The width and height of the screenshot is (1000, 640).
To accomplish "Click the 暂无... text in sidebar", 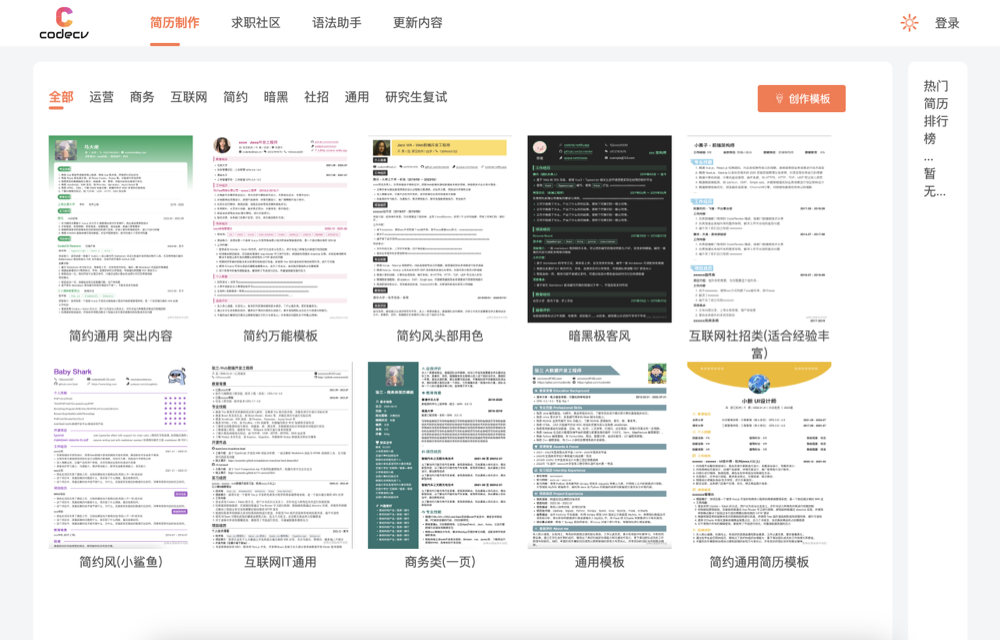I will pos(934,182).
